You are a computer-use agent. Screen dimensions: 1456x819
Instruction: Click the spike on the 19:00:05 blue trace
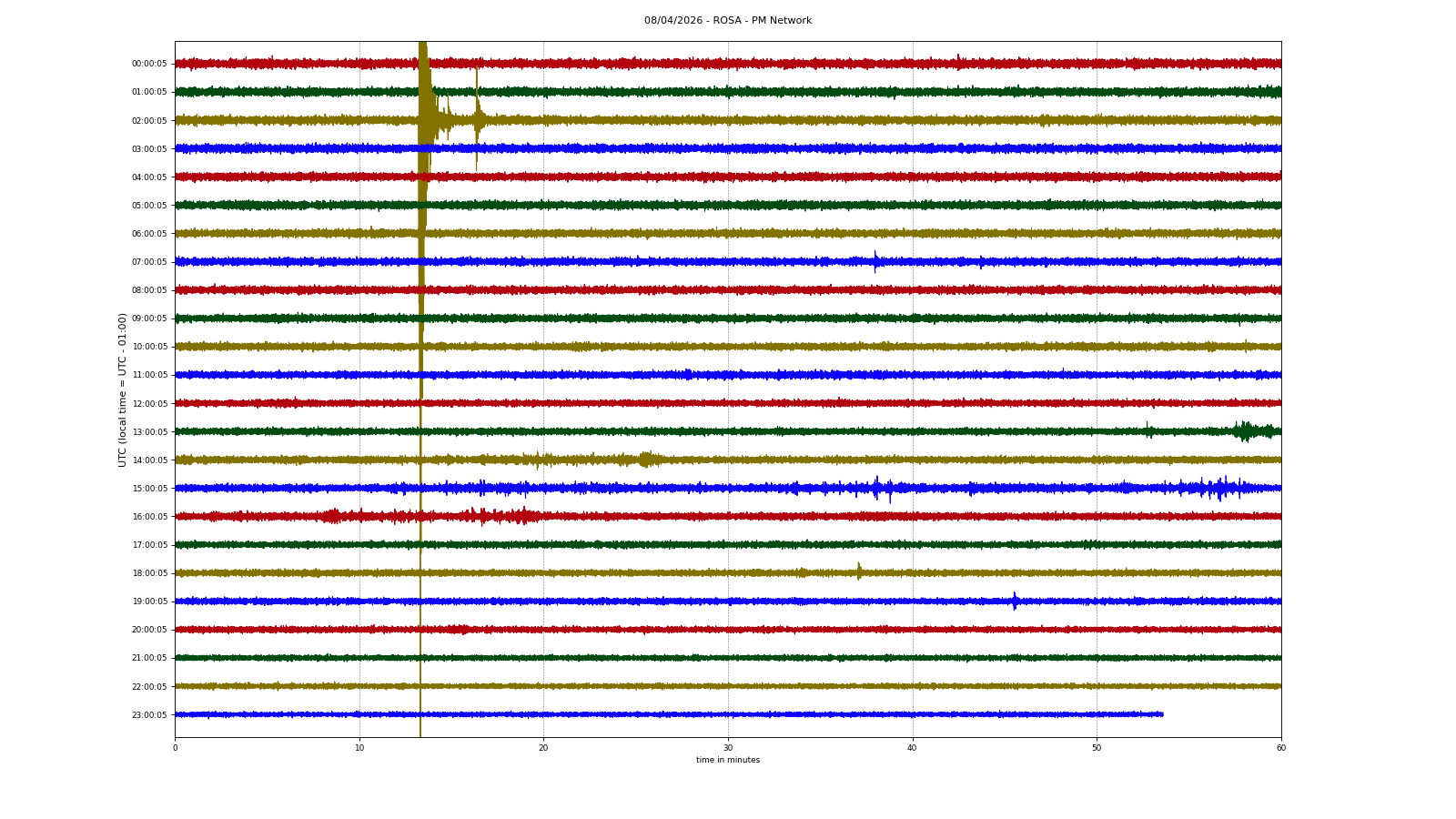pyautogui.click(x=1015, y=601)
